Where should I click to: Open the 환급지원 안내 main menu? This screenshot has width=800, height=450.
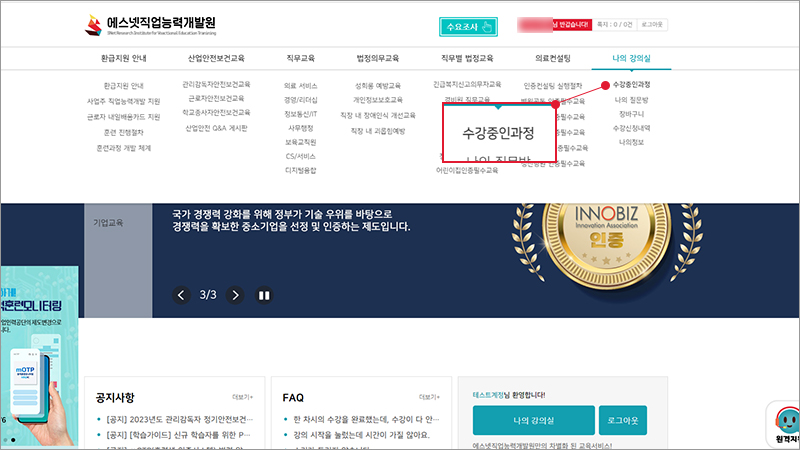click(x=123, y=58)
